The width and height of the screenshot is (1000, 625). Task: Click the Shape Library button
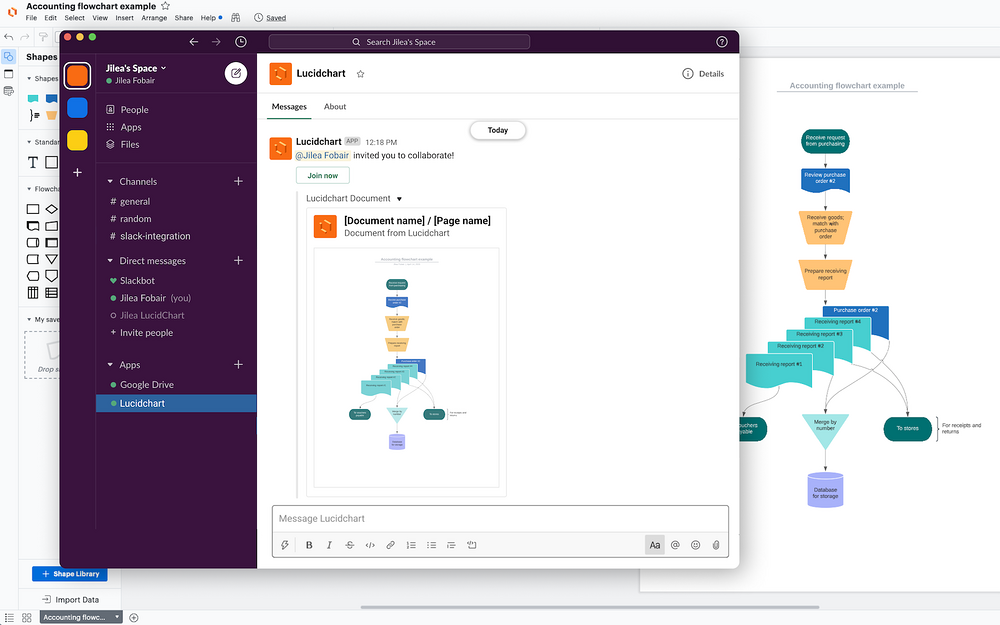70,574
